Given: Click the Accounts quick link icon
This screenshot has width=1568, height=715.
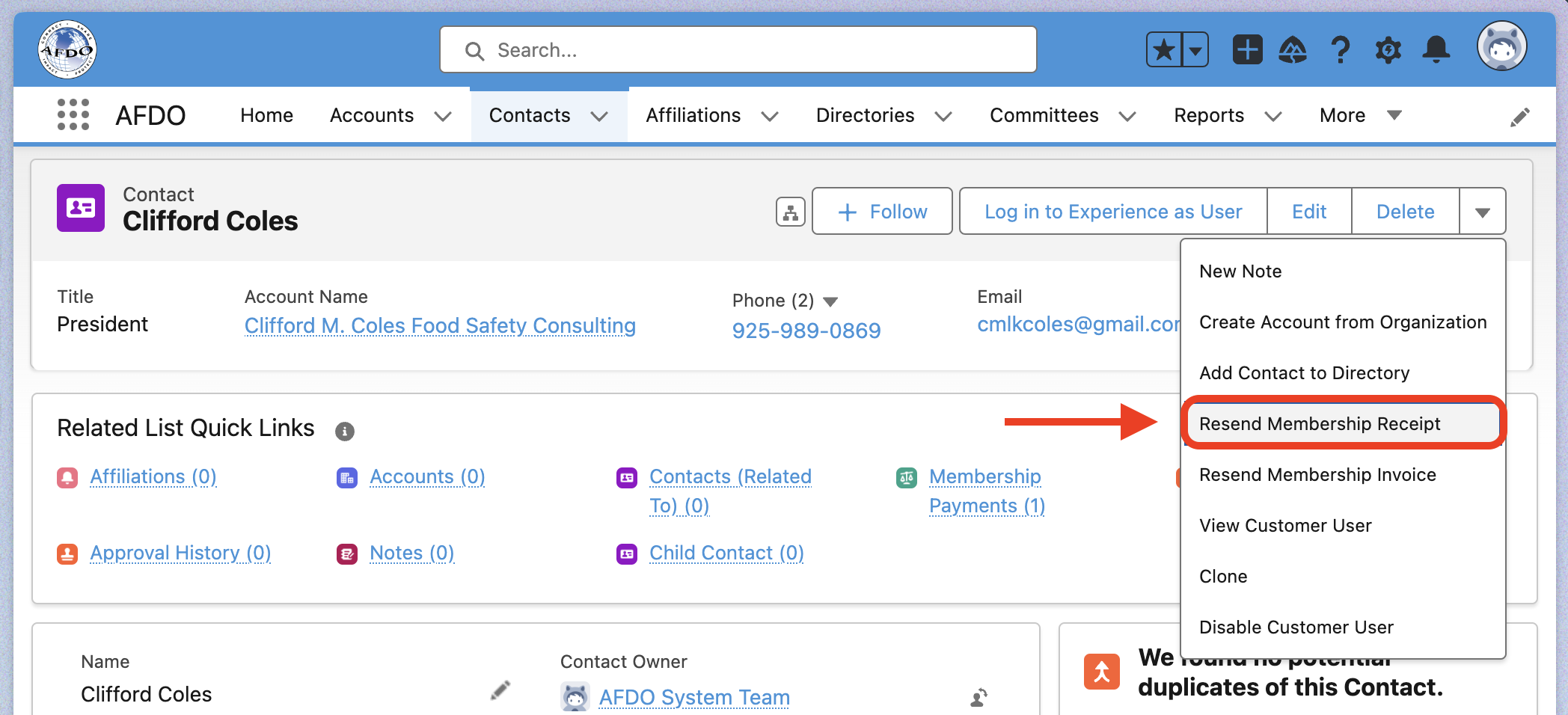Looking at the screenshot, I should [347, 477].
